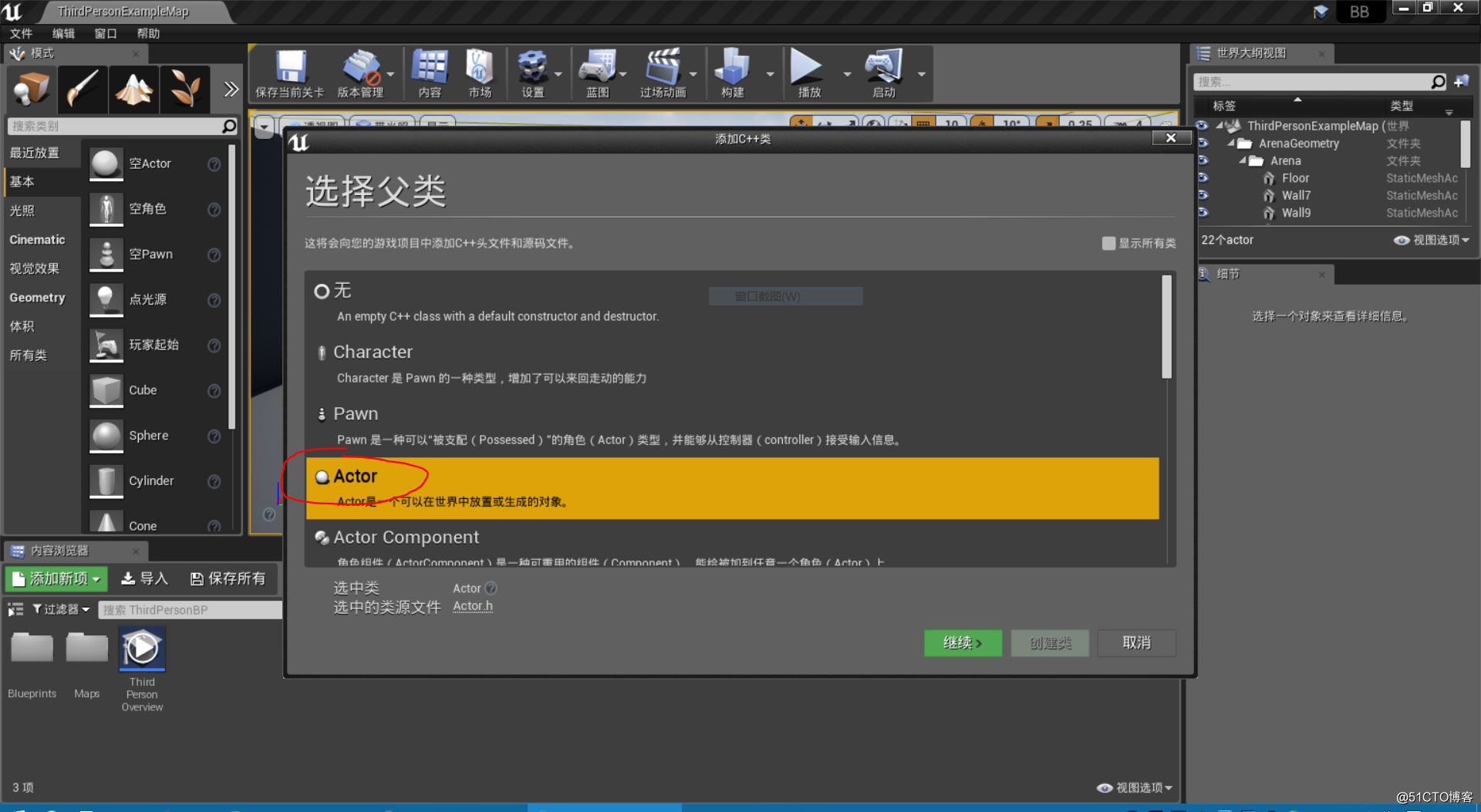
Task: Select Character as the parent class
Action: 733,364
